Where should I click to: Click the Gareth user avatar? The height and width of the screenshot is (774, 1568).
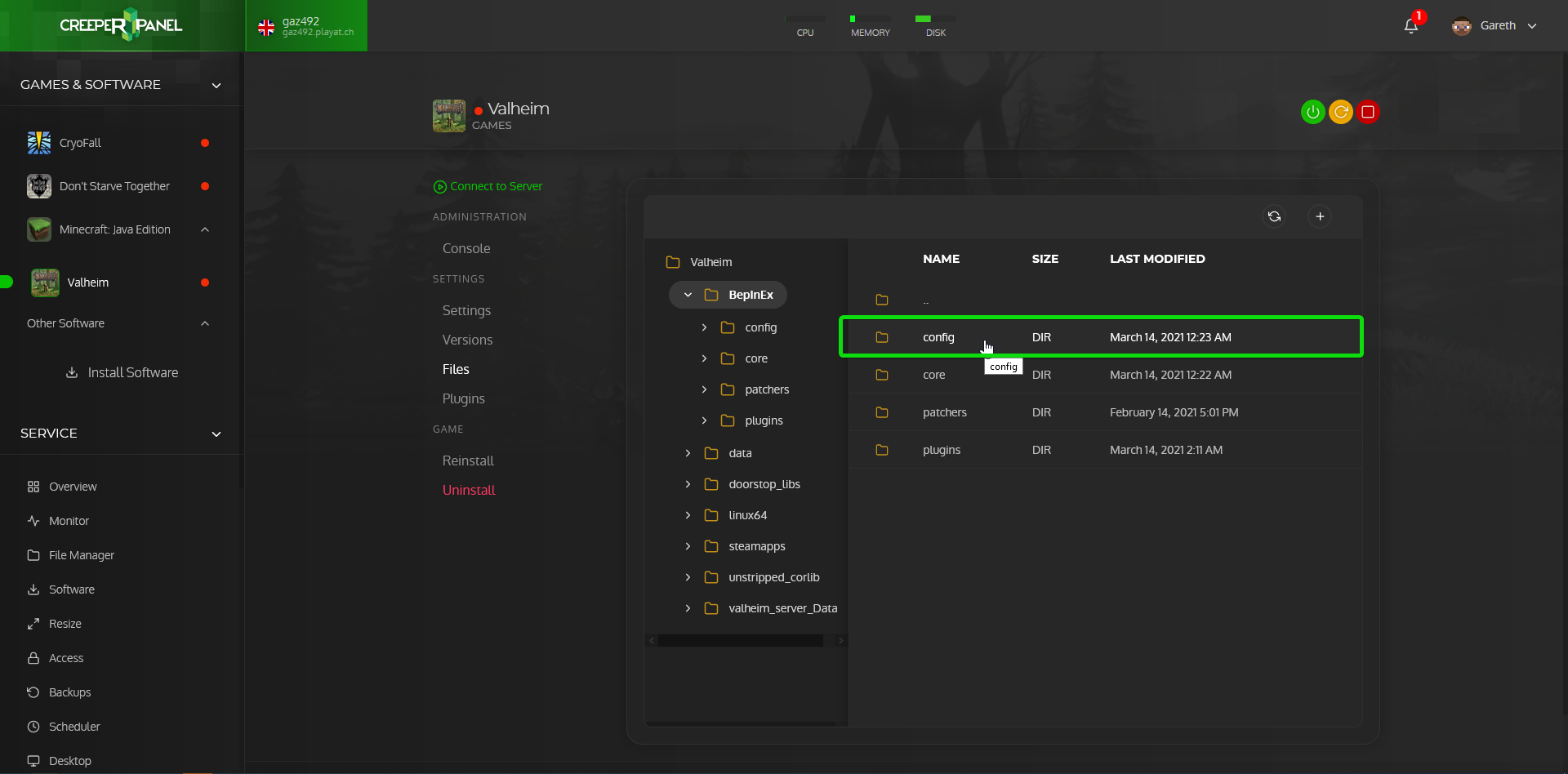coord(1462,26)
